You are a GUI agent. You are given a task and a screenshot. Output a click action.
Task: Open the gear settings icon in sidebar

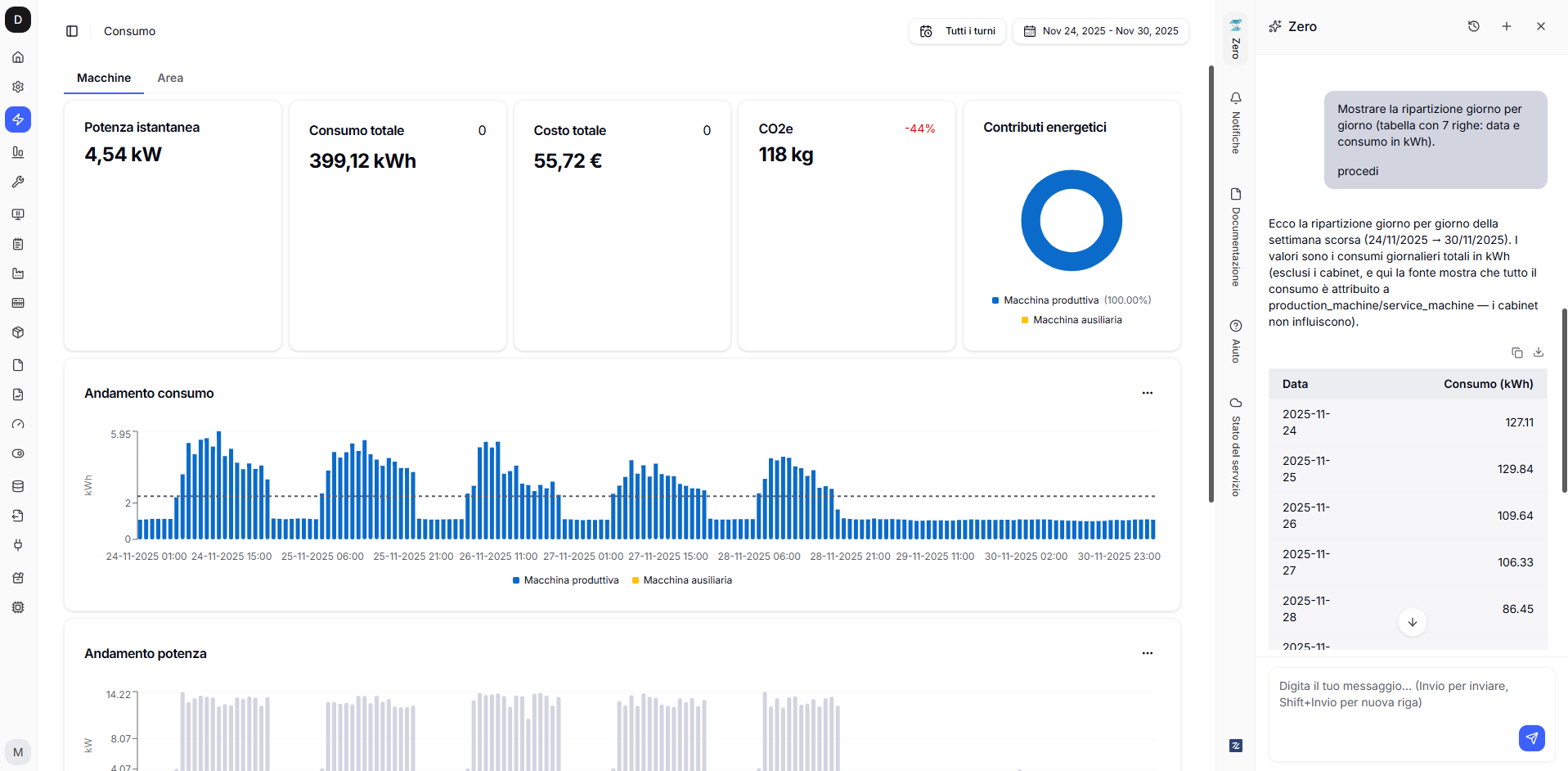tap(18, 87)
